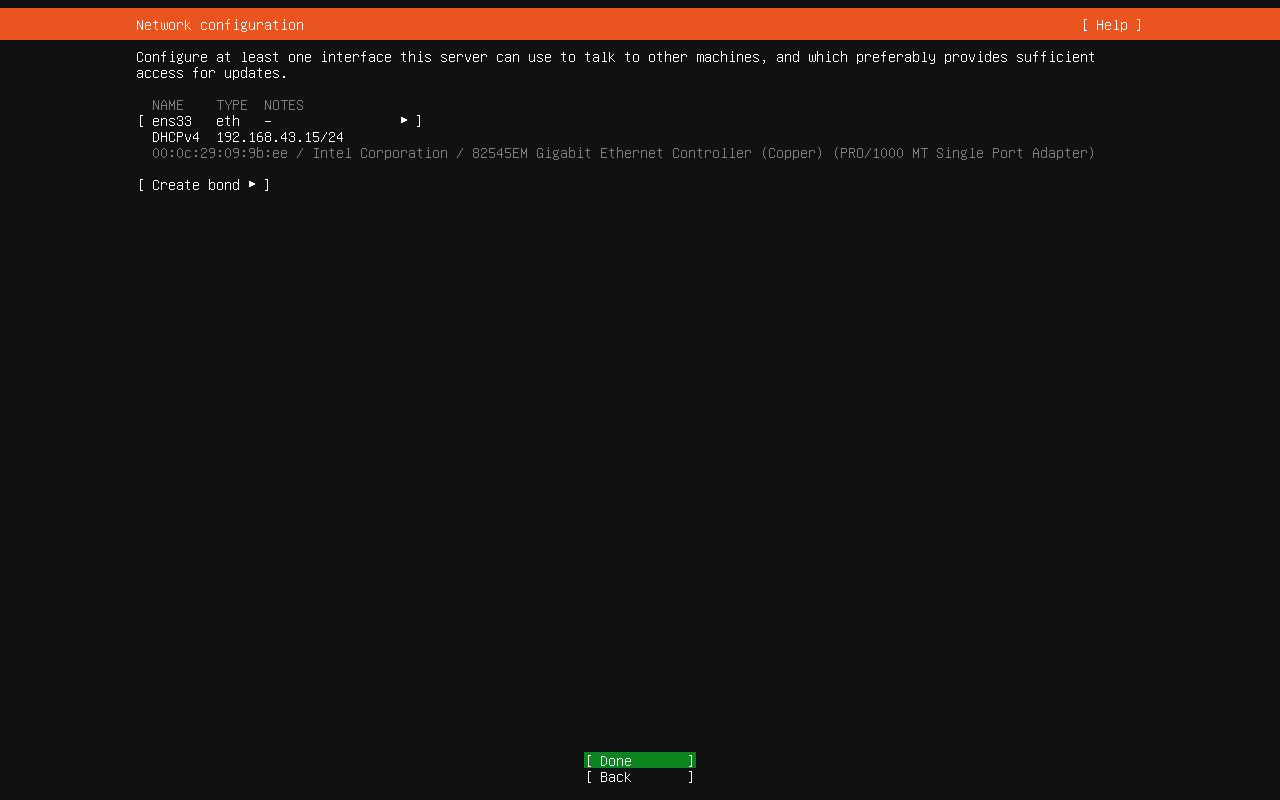The width and height of the screenshot is (1280, 800).
Task: Click the ens33 interface name
Action: [172, 121]
